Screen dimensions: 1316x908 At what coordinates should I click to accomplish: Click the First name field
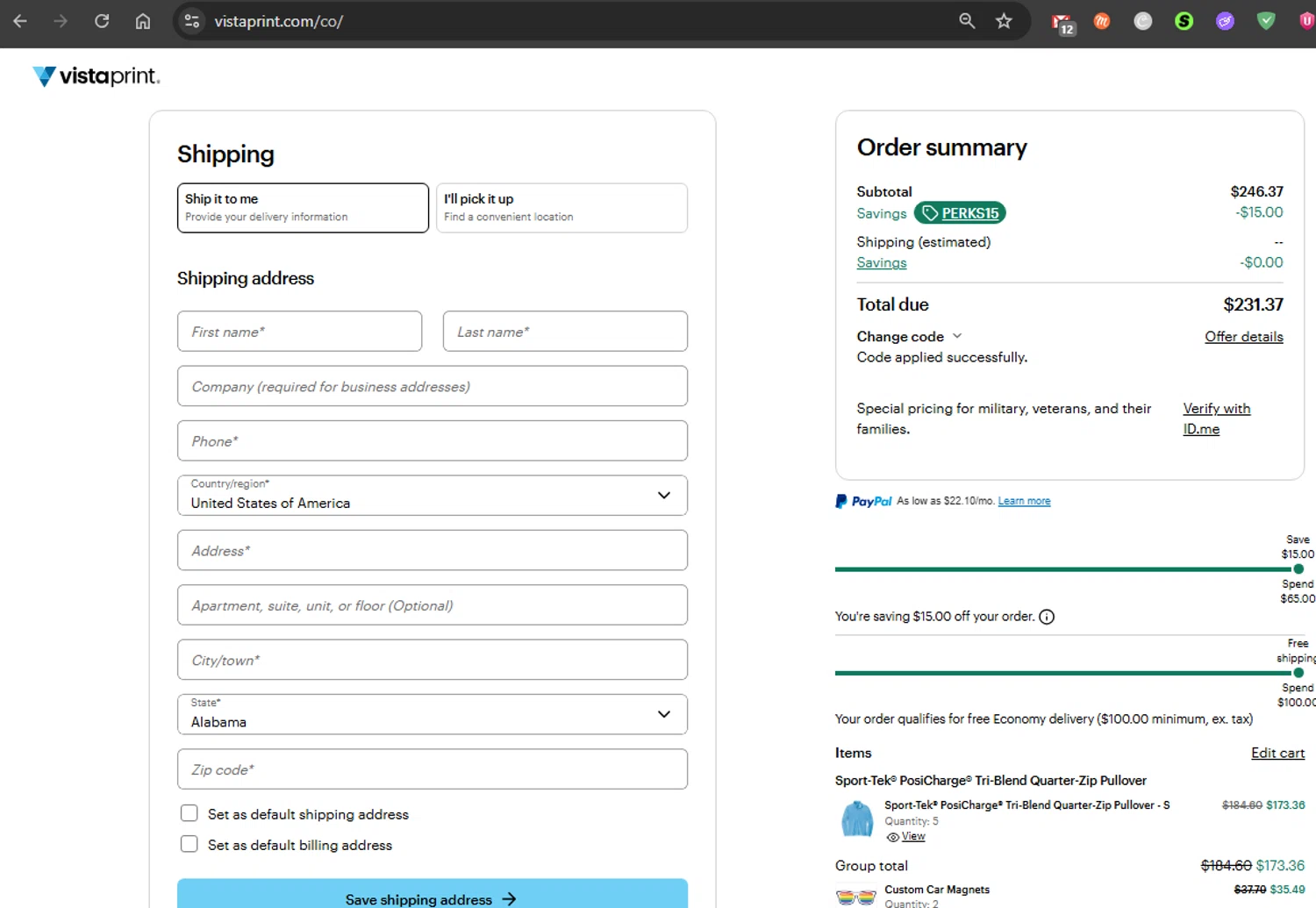click(x=299, y=332)
